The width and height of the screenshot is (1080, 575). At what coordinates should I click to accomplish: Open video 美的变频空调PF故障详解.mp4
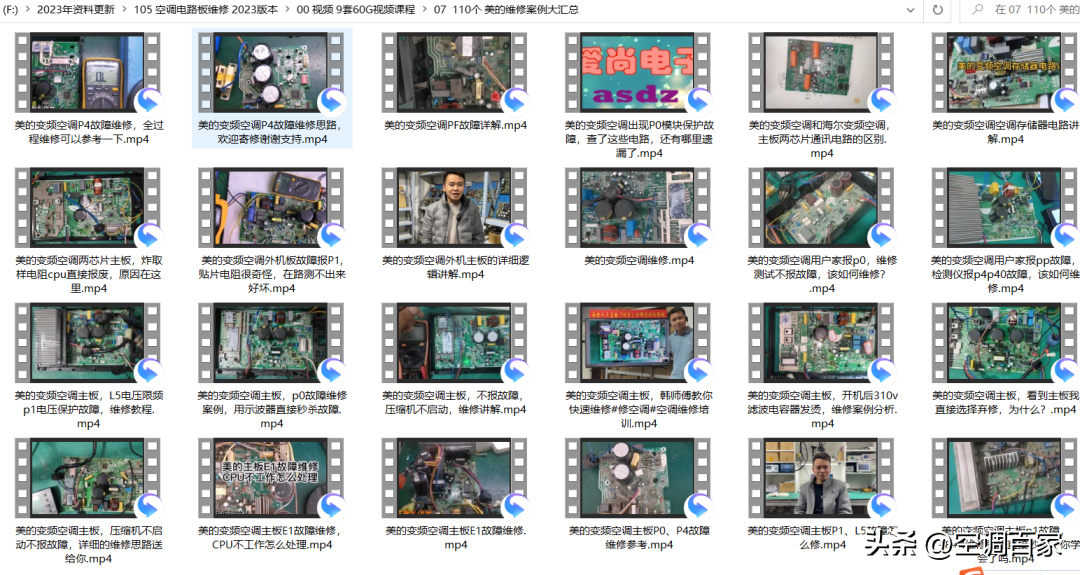tap(455, 72)
